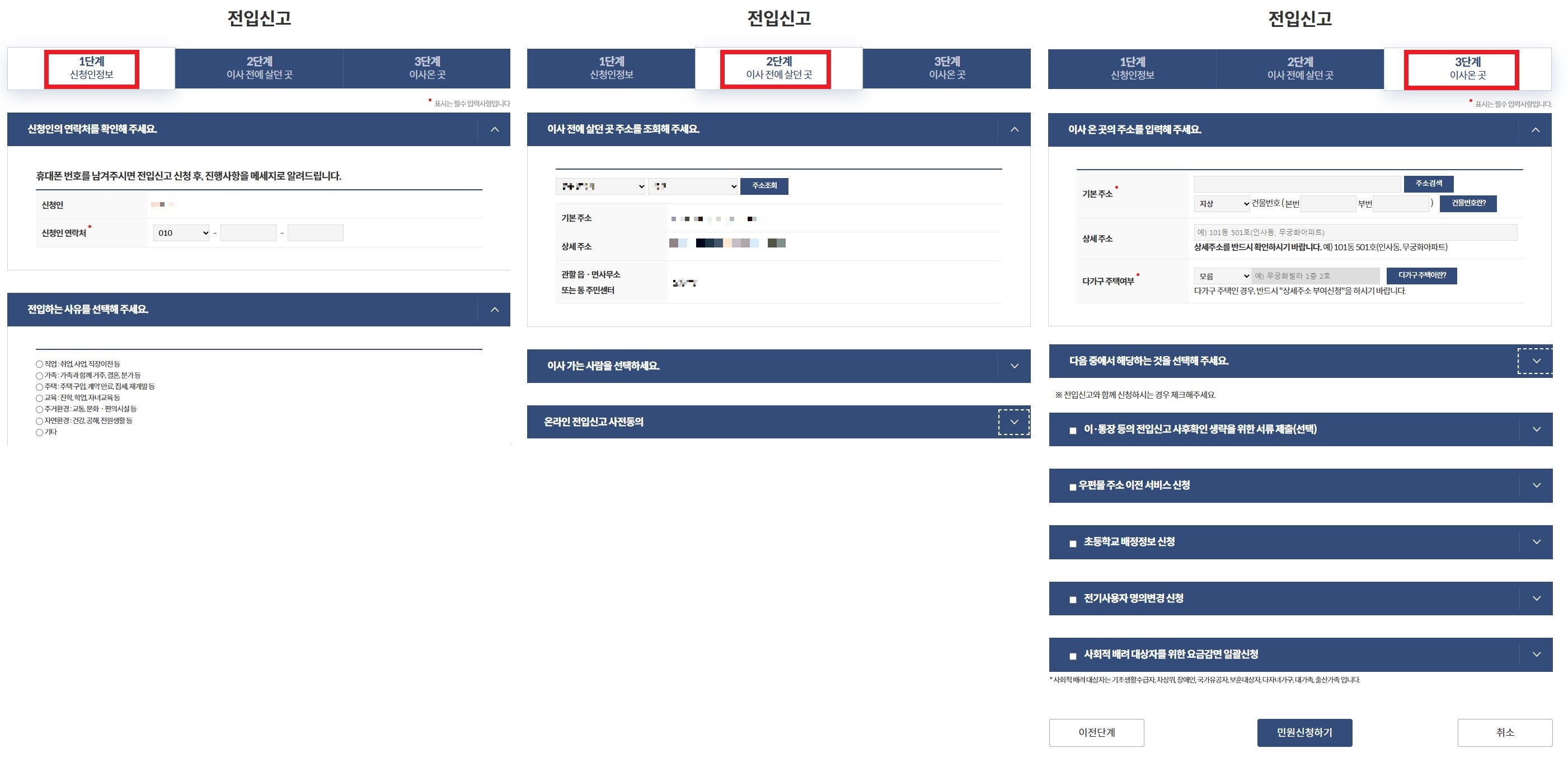Click the 주소조회 button
This screenshot has height=776, width=1568.
point(764,186)
